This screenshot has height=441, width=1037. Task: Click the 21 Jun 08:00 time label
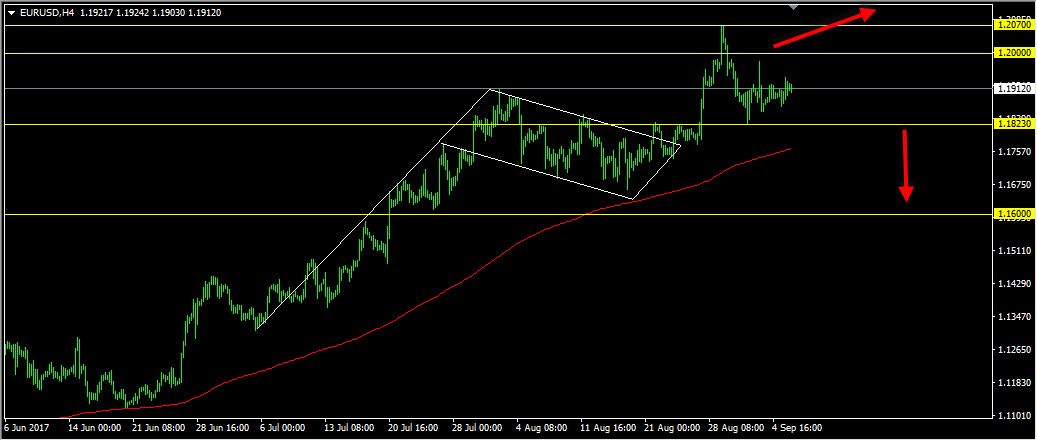(159, 428)
